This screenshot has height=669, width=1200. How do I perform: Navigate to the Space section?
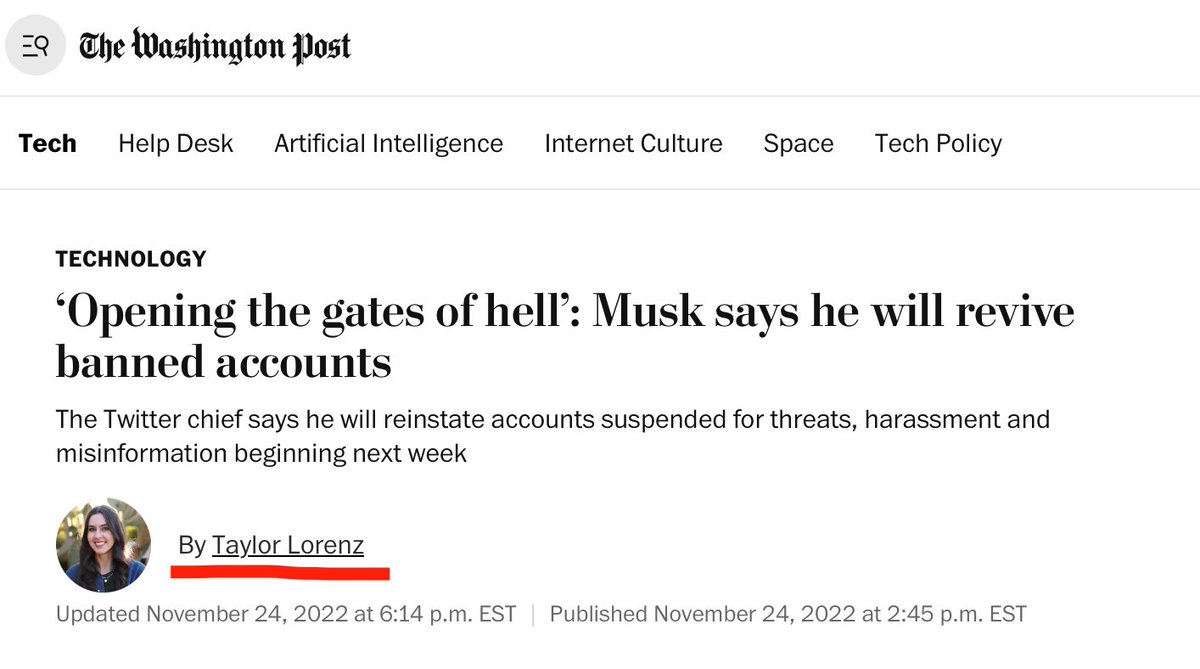[798, 143]
